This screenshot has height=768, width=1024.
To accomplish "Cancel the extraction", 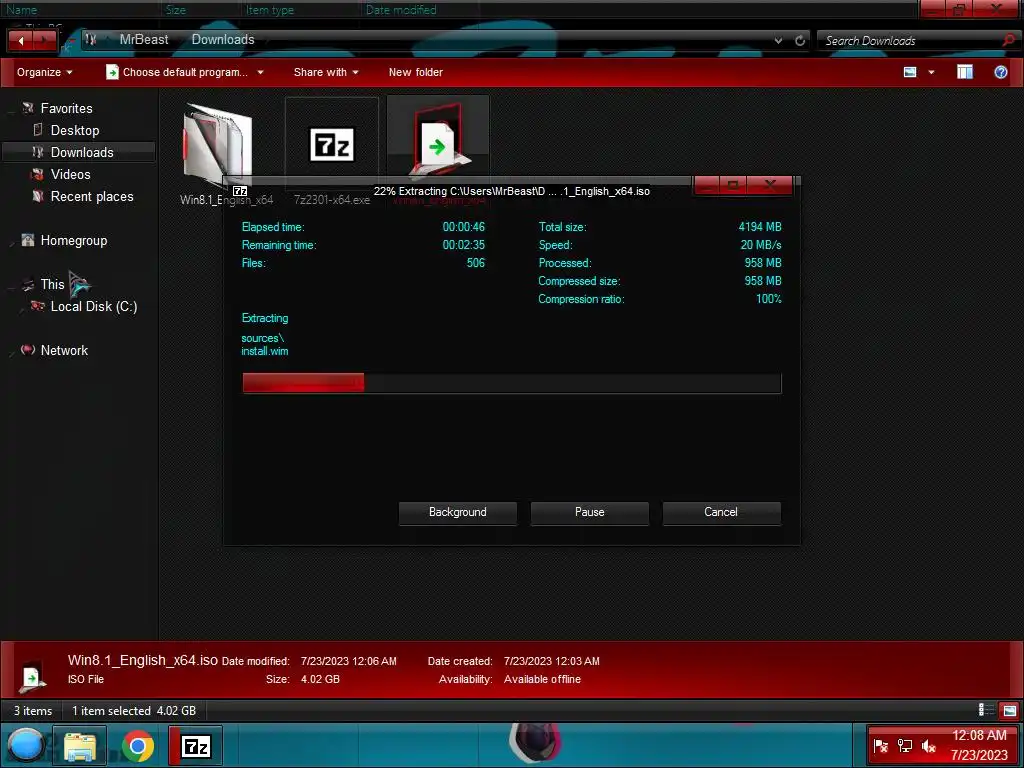I will (x=721, y=513).
